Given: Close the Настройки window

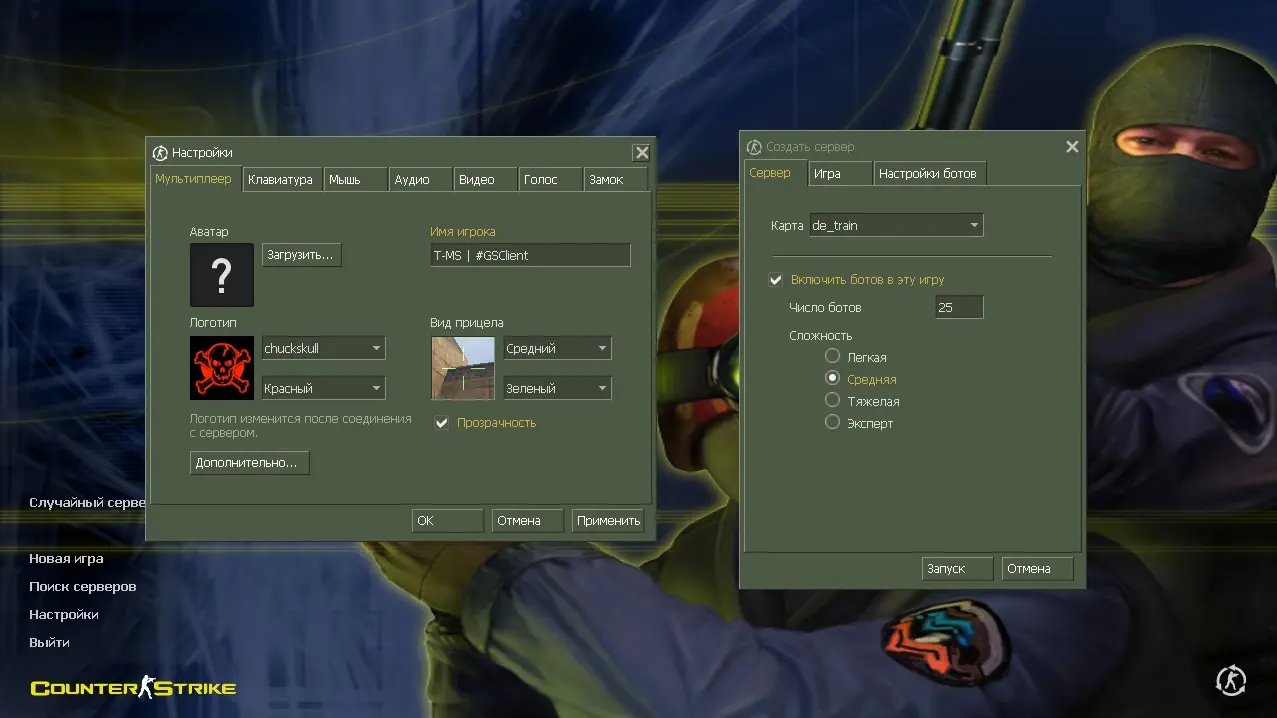Looking at the screenshot, I should tap(642, 153).
